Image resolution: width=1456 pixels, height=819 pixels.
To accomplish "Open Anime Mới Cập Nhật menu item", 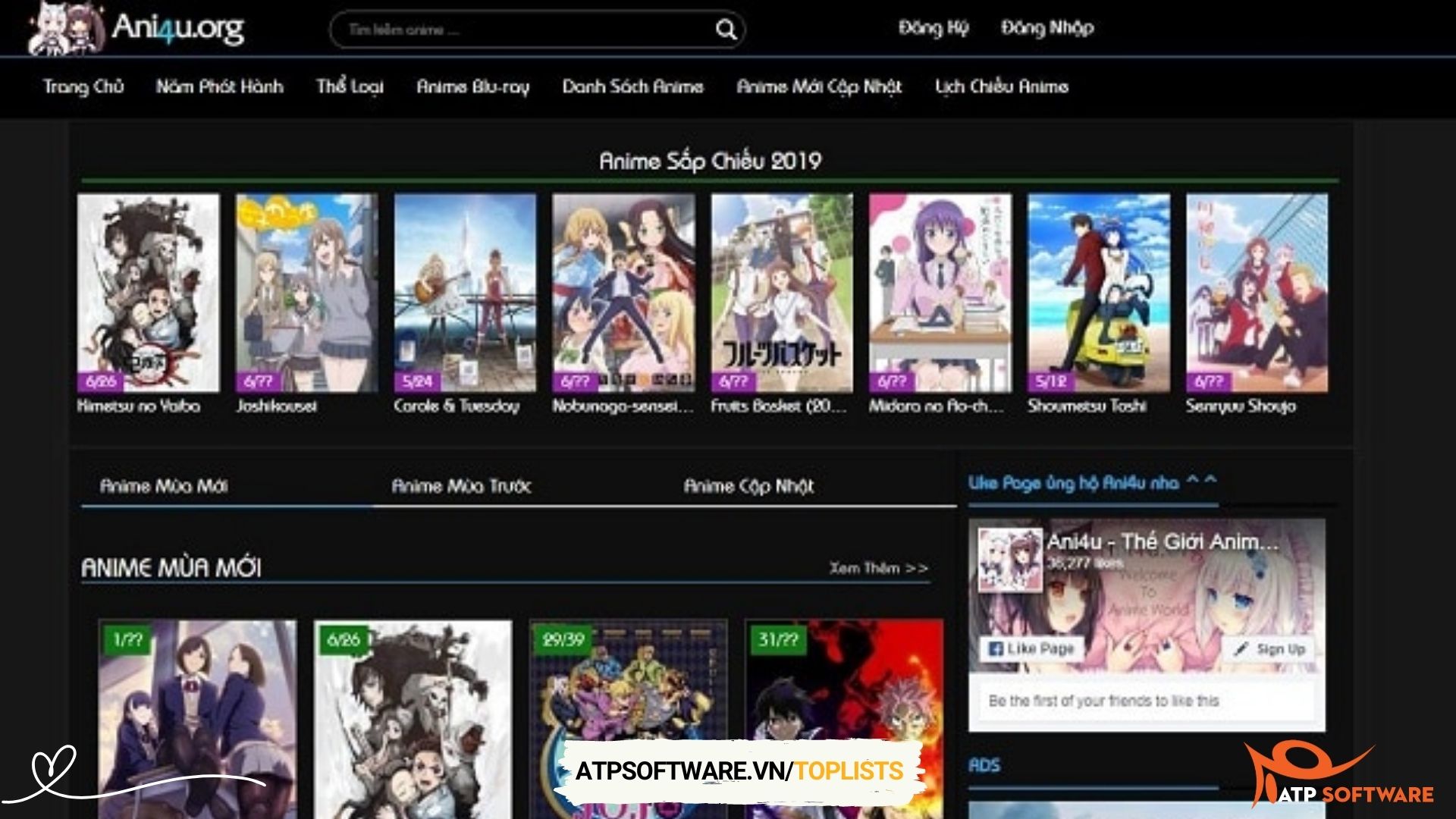I will pos(819,86).
